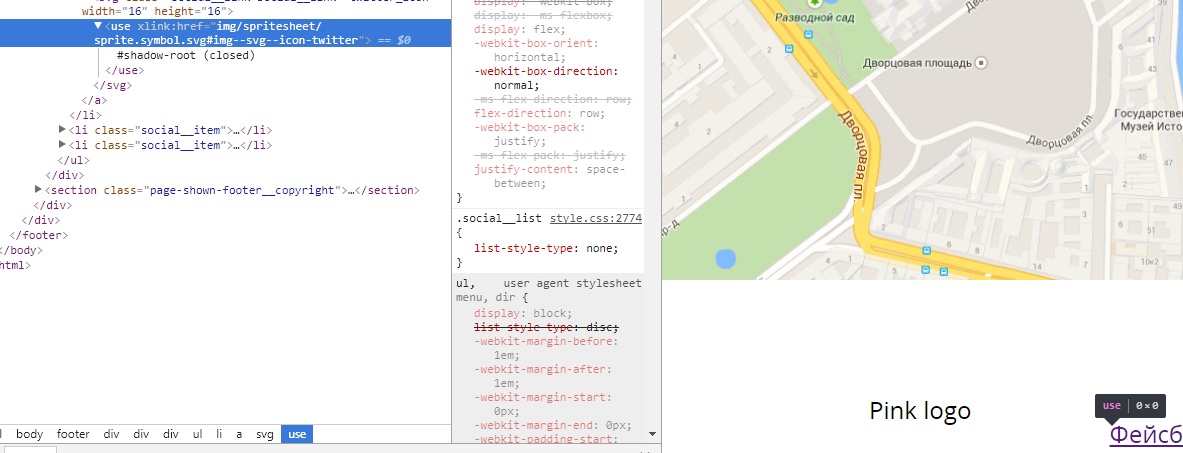The image size is (1183, 453).
Task: Edit the flex-direction row property value
Action: [x=591, y=113]
